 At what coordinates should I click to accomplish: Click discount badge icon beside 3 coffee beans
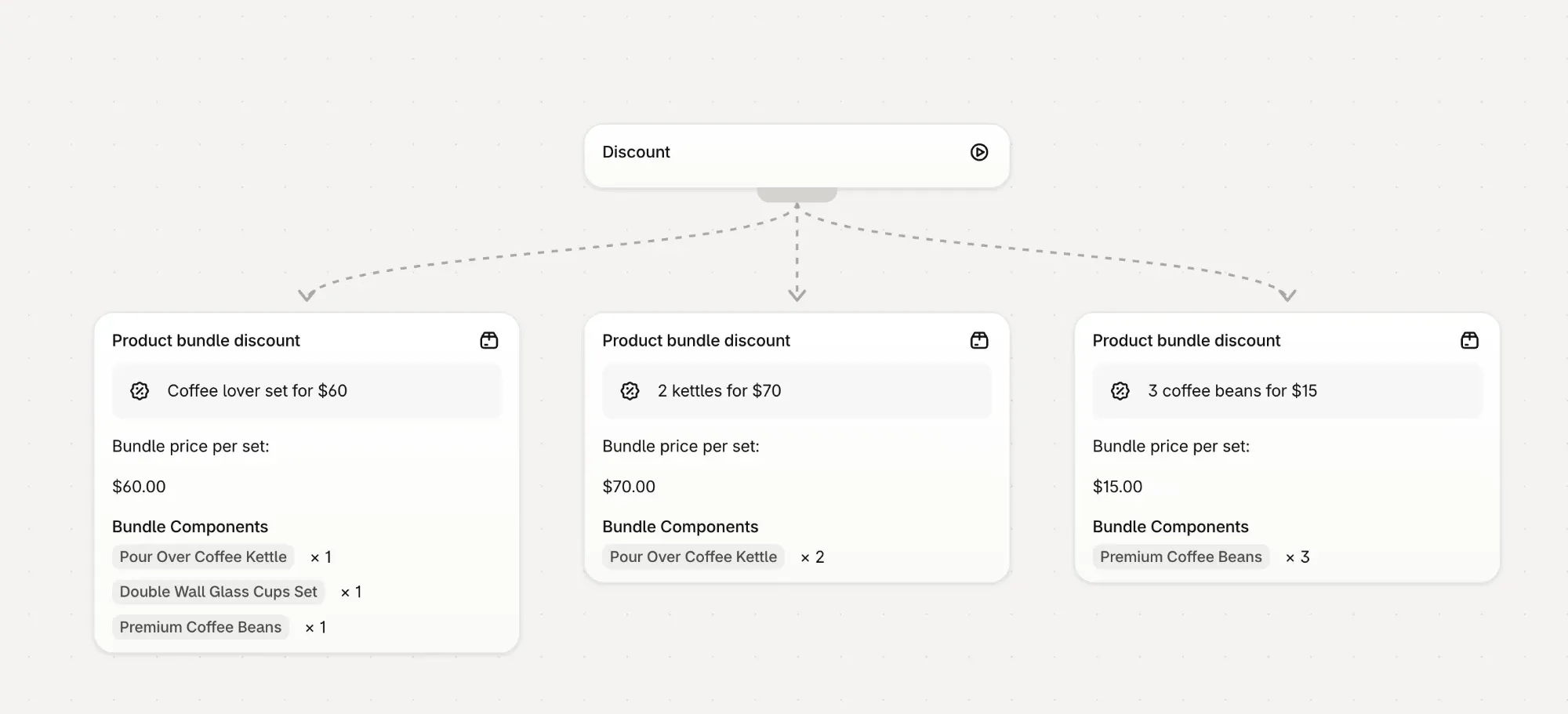1120,391
